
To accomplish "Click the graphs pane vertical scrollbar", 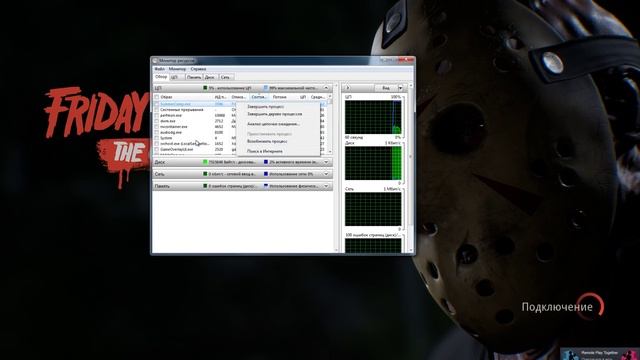I will [x=411, y=167].
